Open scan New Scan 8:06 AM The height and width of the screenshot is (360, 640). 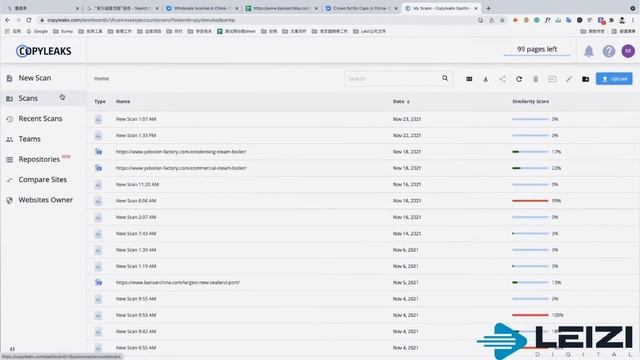[x=136, y=201]
